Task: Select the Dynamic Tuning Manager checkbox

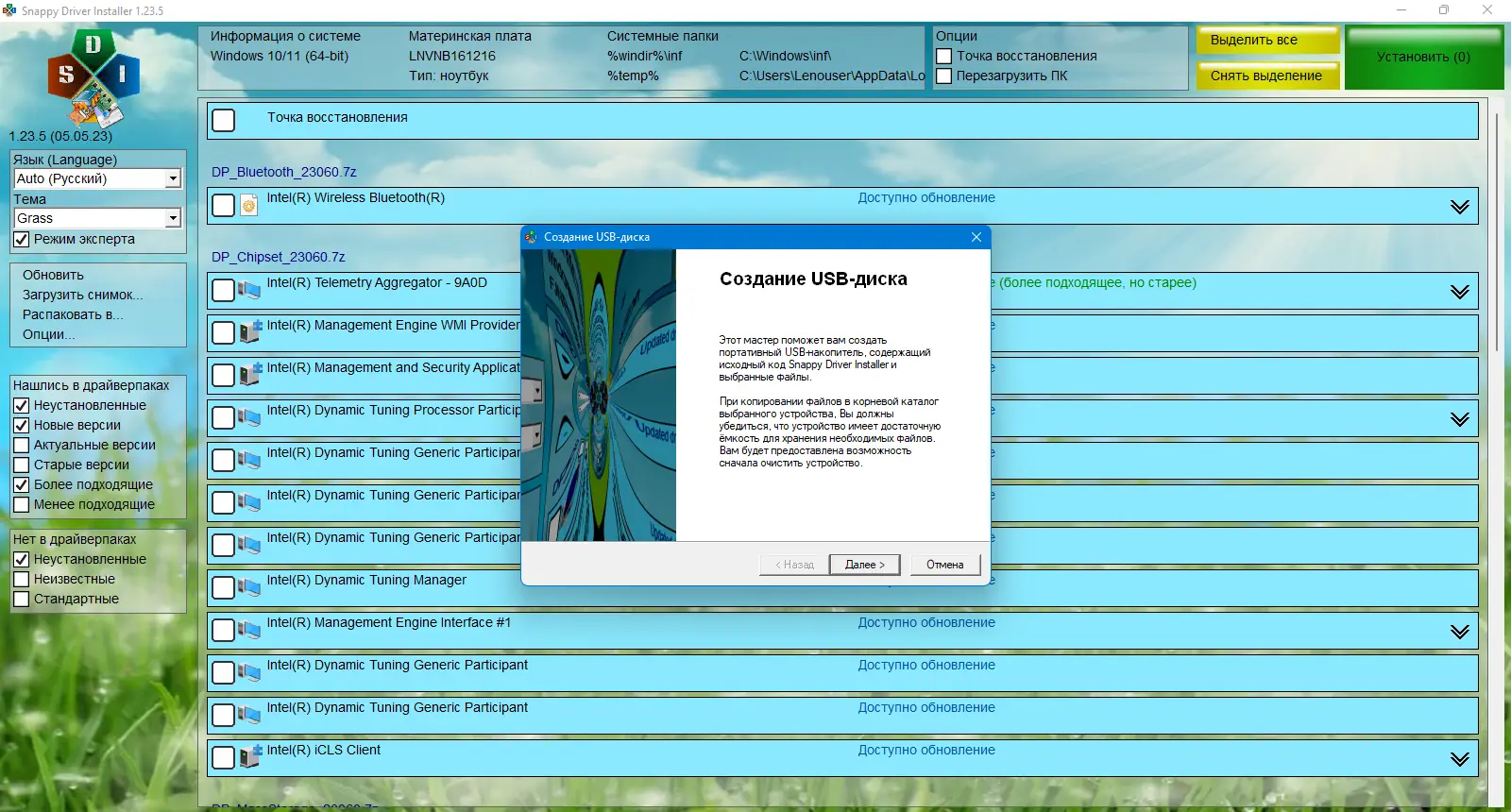Action: coord(224,588)
